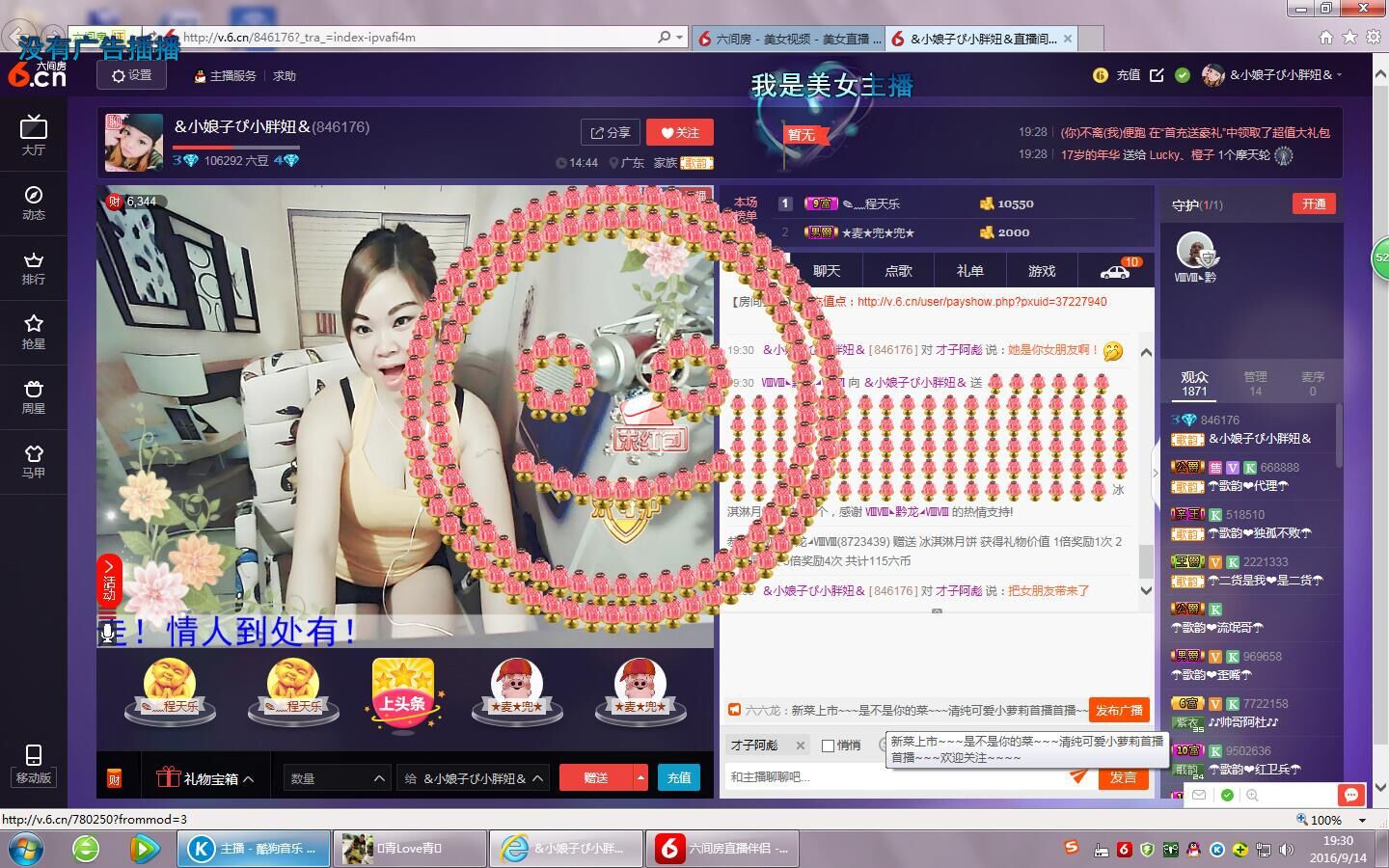
Task: Click the IE tools gear icon
Action: pyautogui.click(x=1373, y=37)
